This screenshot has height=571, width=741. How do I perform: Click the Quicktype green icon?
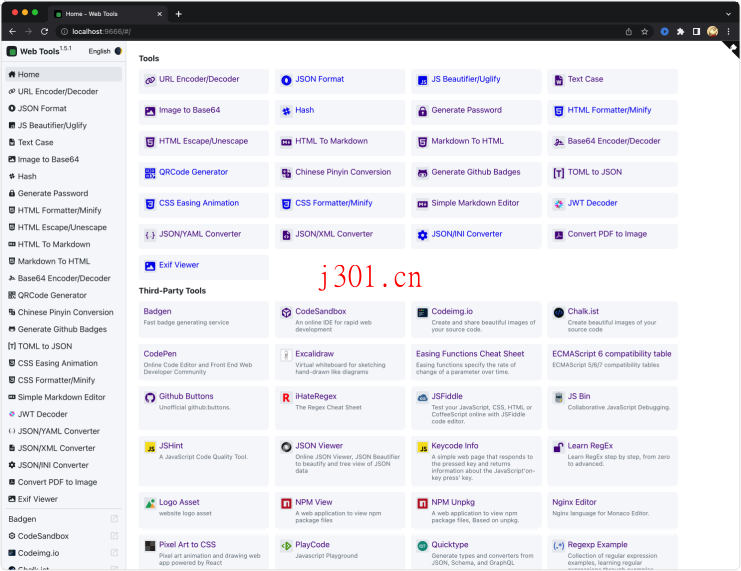(x=422, y=546)
